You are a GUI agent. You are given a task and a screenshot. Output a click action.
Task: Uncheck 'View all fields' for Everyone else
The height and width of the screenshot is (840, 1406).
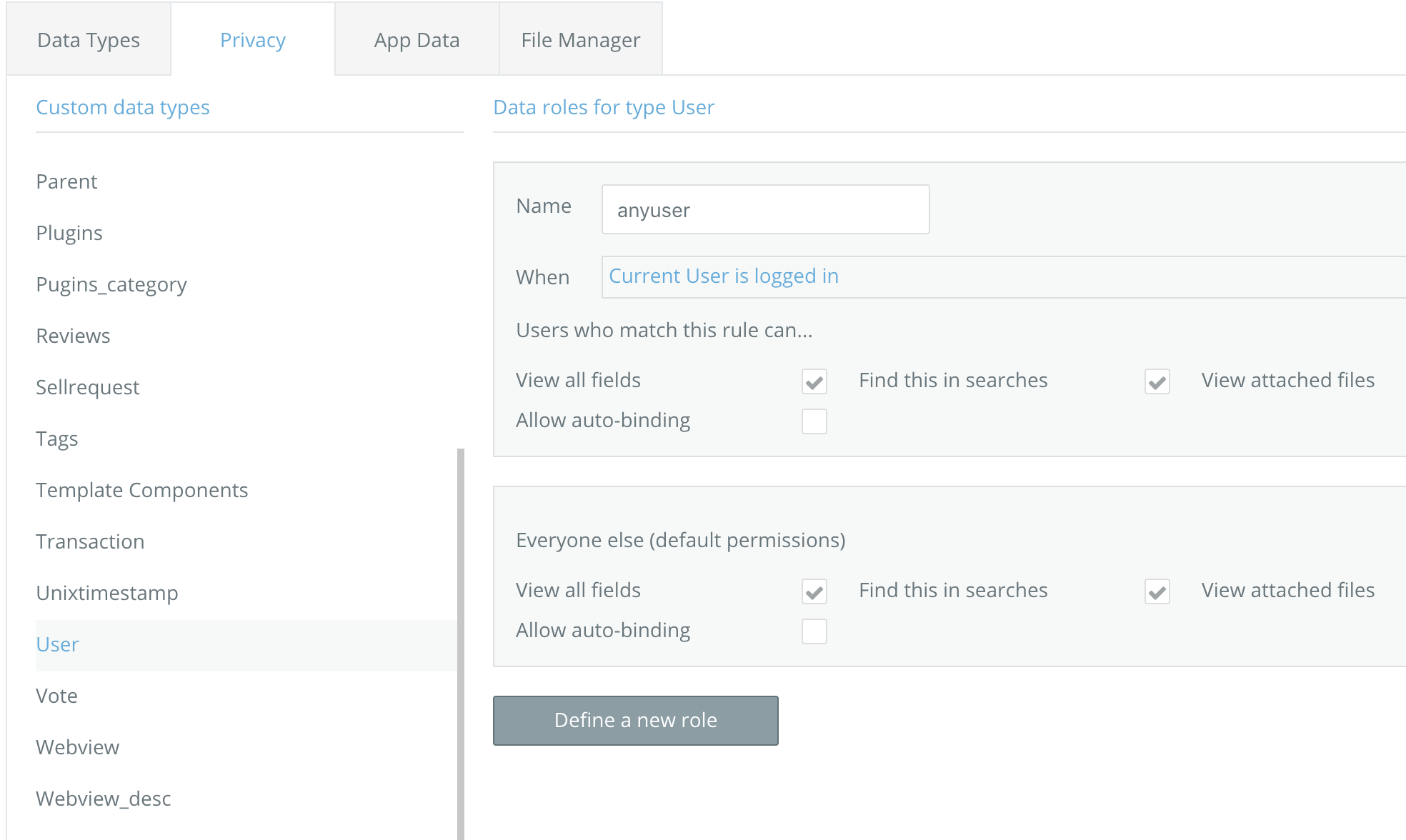pos(814,591)
